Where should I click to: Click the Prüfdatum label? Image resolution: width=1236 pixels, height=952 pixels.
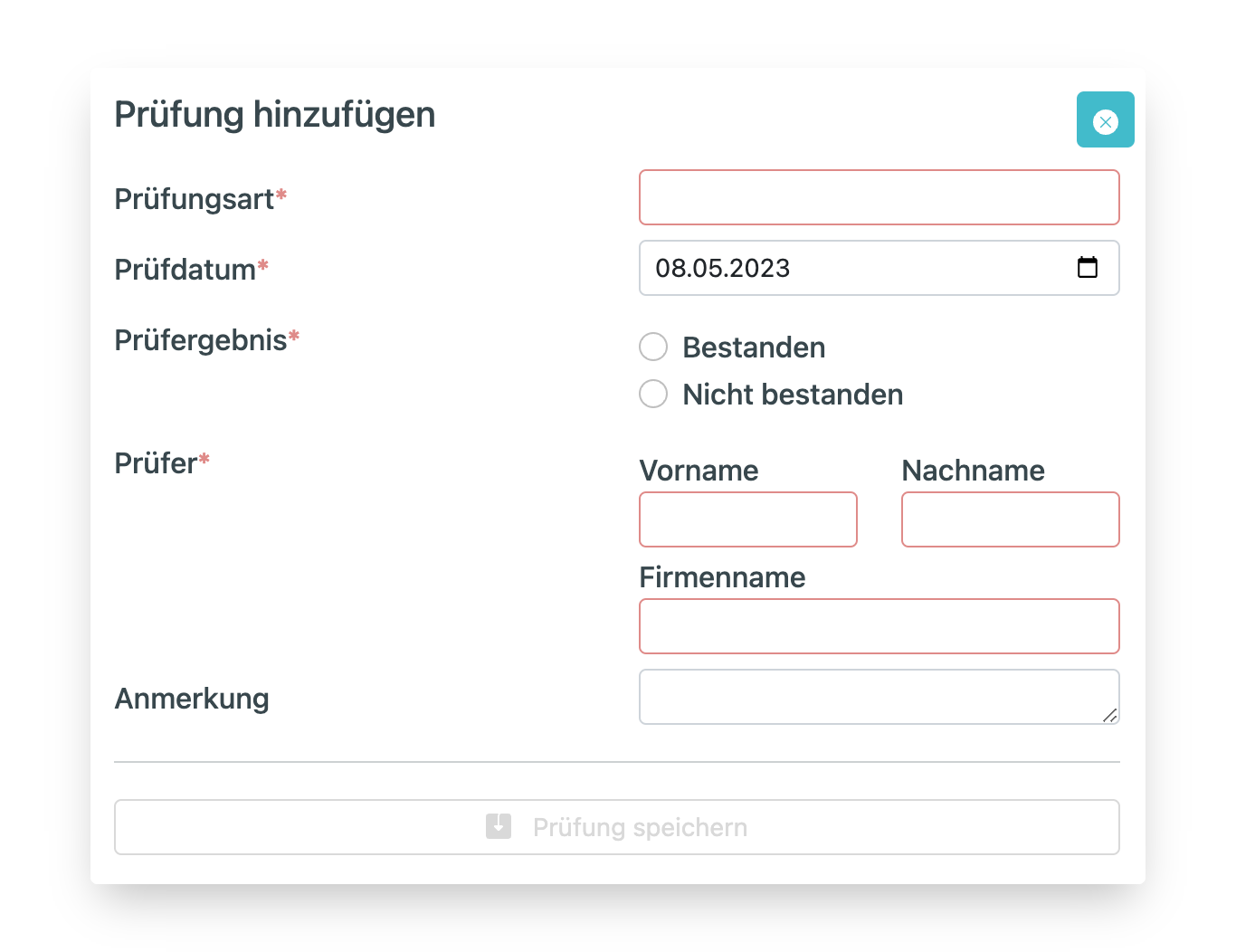point(191,270)
